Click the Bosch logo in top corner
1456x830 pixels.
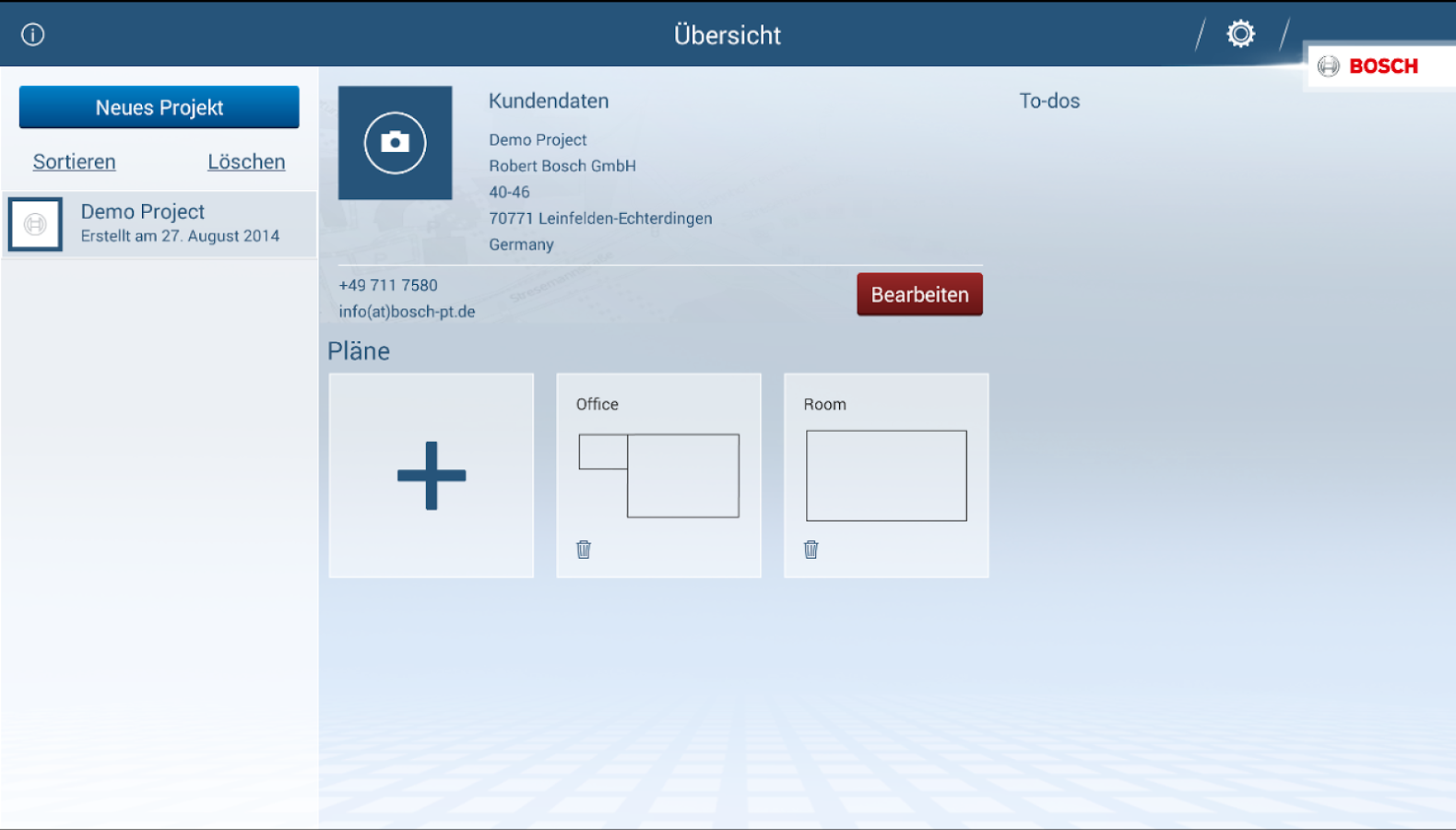tap(1369, 66)
